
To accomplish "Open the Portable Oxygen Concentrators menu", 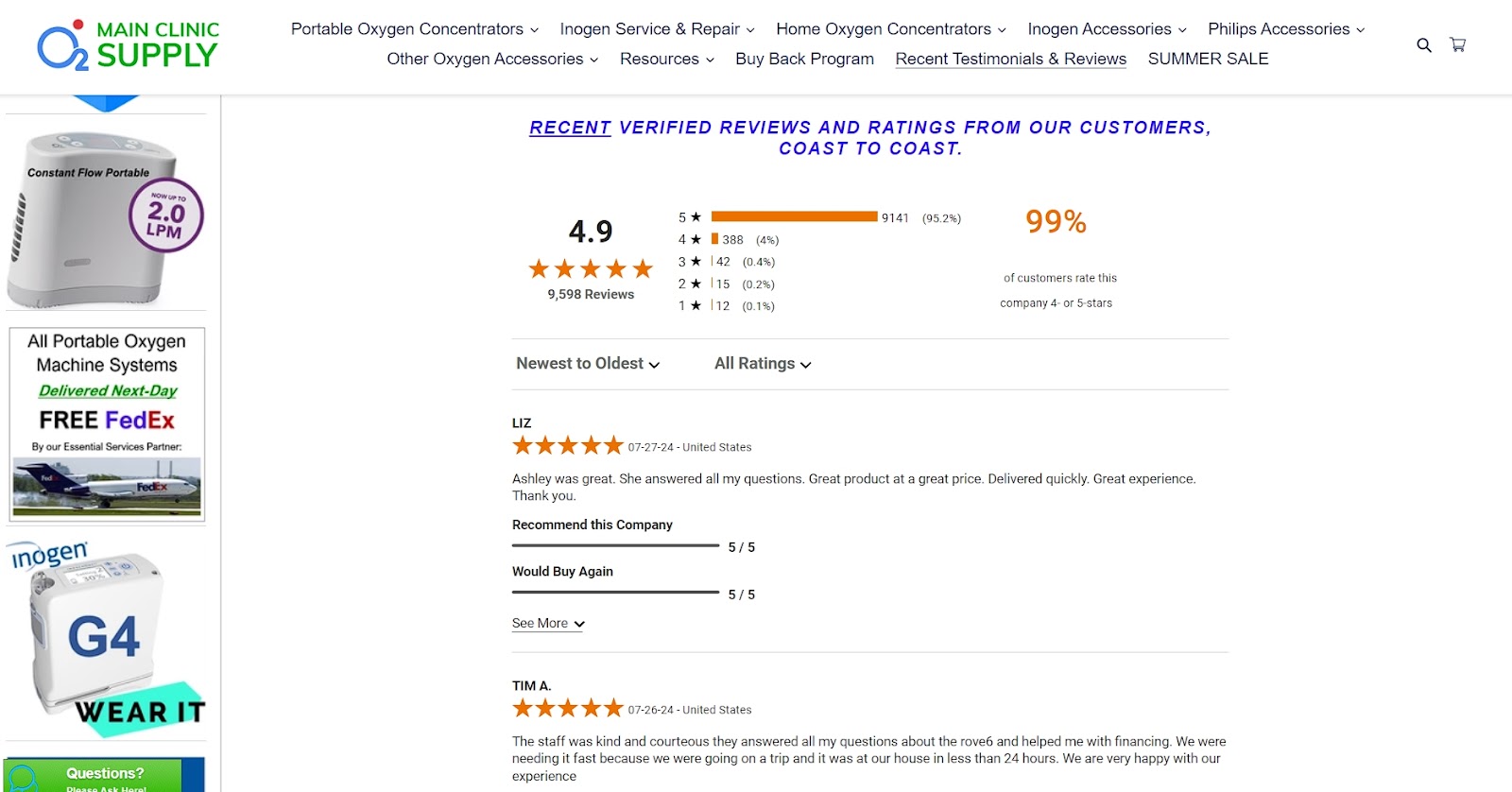I will (x=415, y=29).
